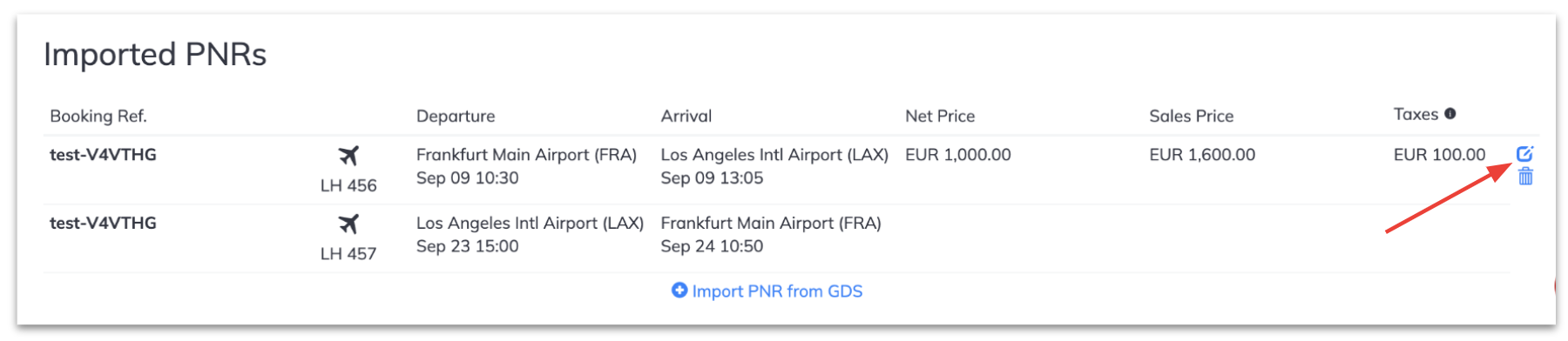Click the Booking Ref. column header
This screenshot has height=341, width=1568.
[x=98, y=116]
